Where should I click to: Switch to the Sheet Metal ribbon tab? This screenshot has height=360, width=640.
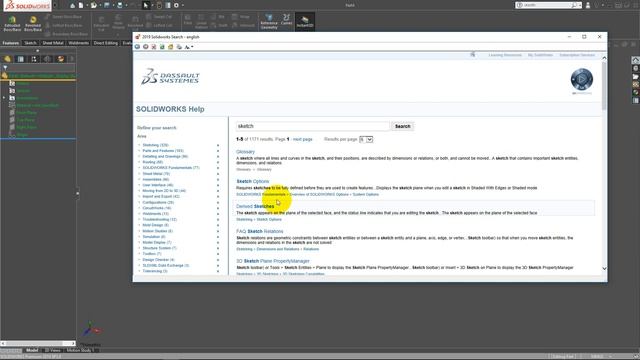pos(53,43)
